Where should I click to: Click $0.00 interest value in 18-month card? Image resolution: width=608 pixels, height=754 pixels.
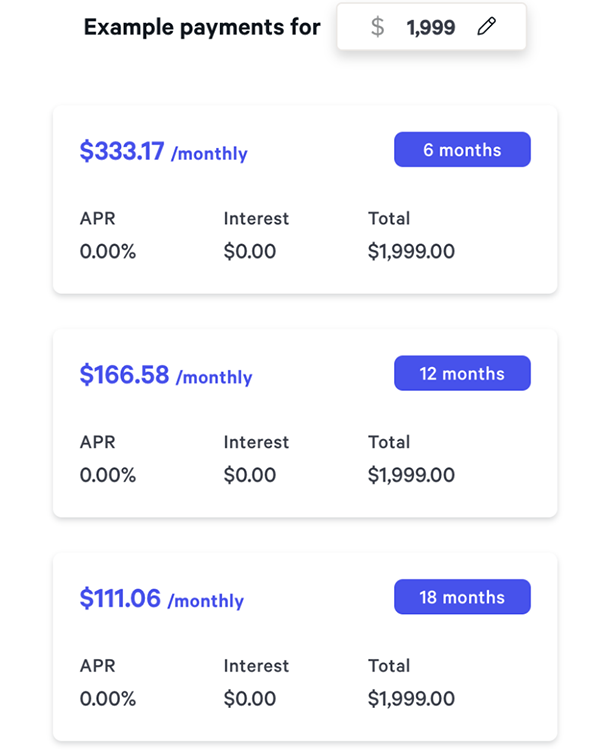250,698
